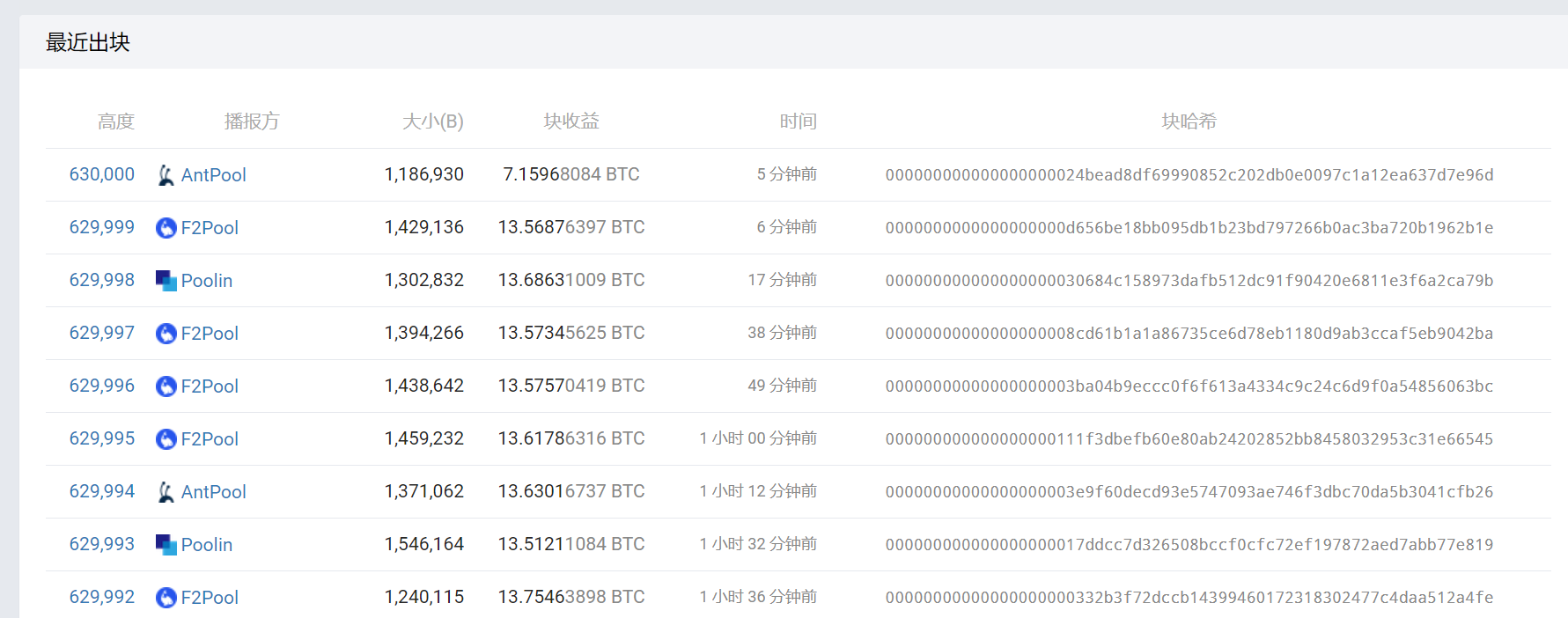Screen dimensions: 1568x618
Task: Open block height 630,000
Action: (x=102, y=174)
